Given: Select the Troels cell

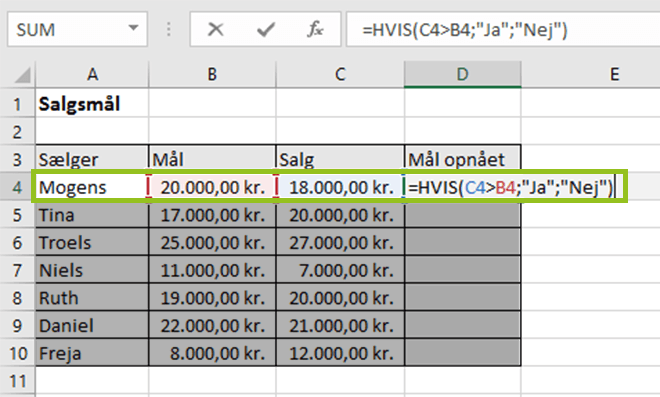Looking at the screenshot, I should click(92, 242).
